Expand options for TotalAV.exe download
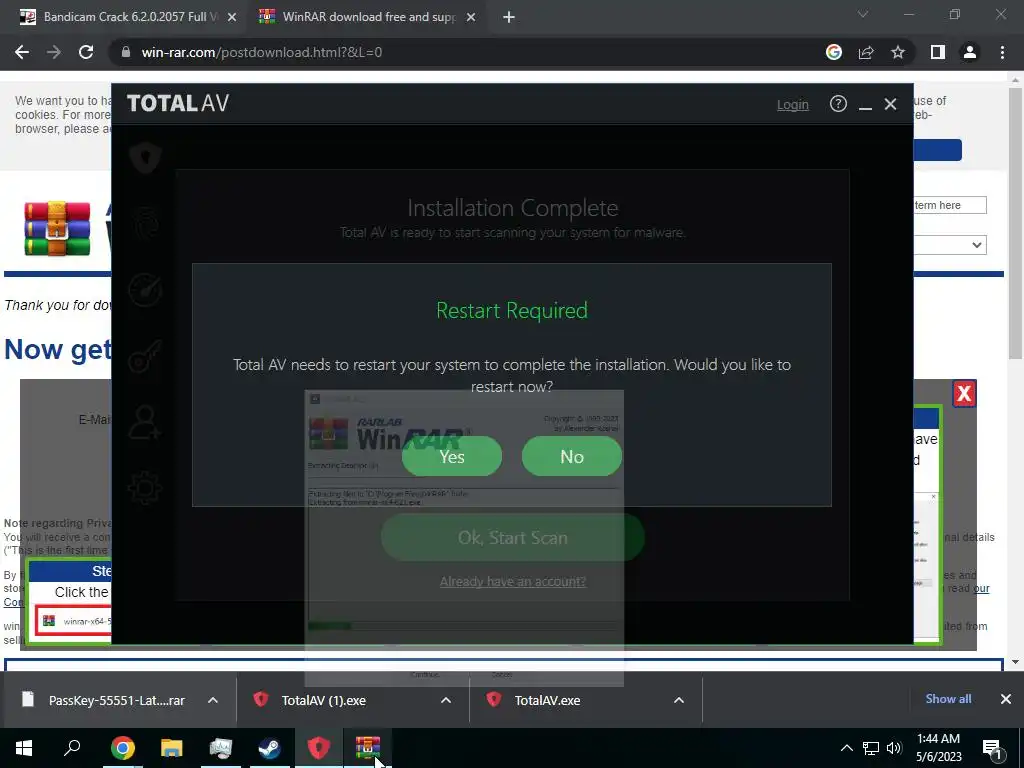Viewport: 1024px width, 768px height. click(x=679, y=700)
